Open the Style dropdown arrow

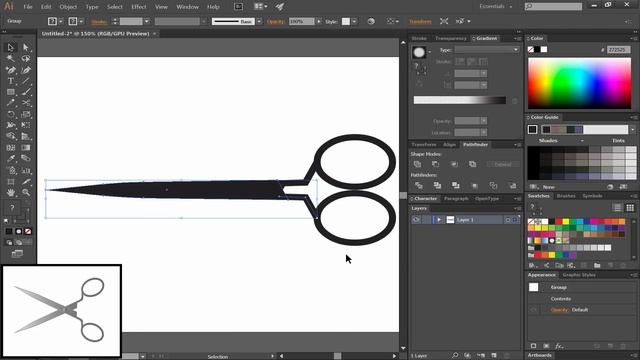[x=354, y=21]
